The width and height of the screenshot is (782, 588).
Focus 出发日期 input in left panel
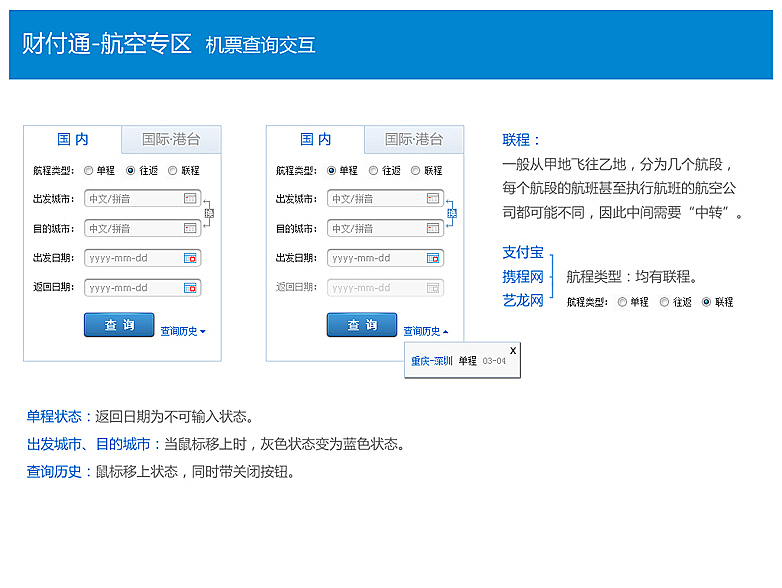[x=143, y=258]
